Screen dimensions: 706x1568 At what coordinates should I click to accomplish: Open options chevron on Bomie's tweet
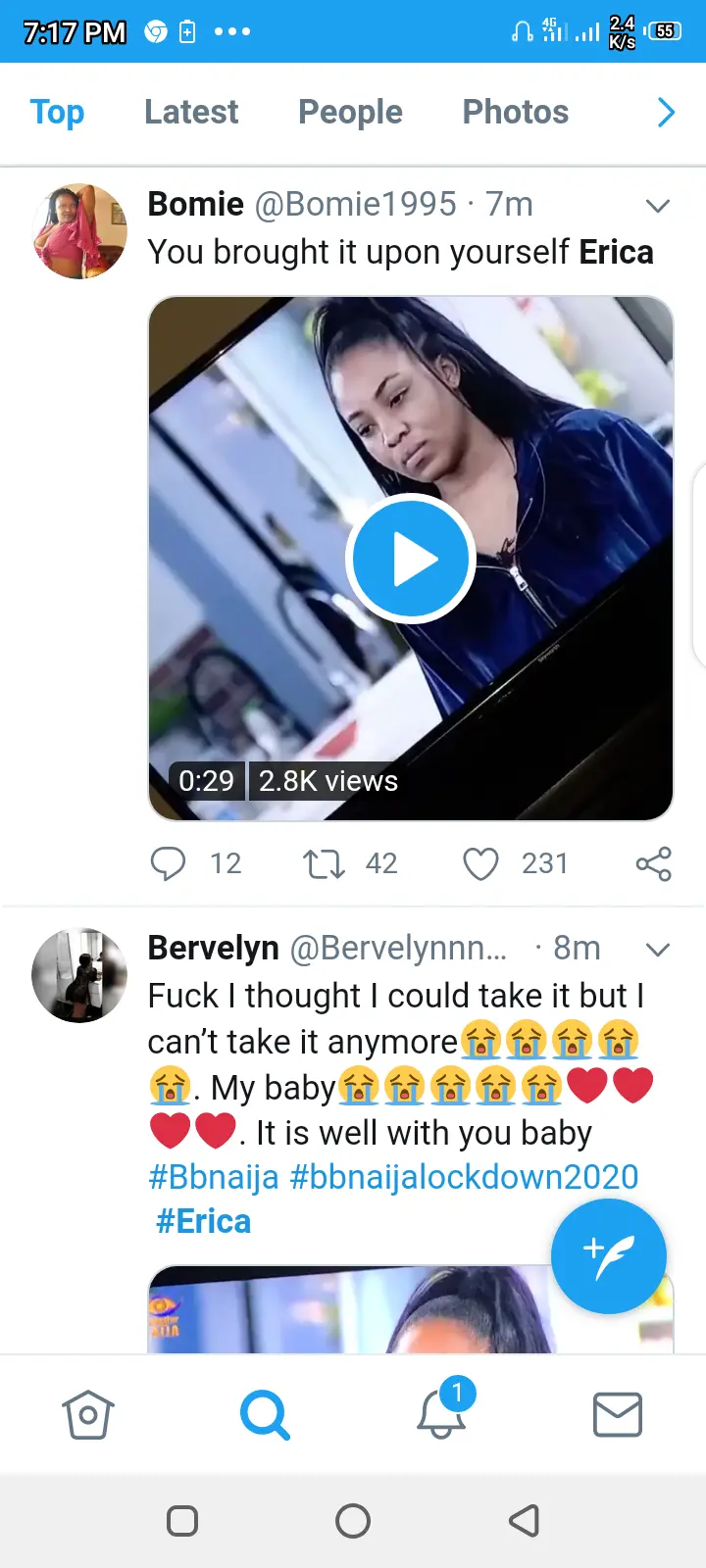(x=658, y=206)
